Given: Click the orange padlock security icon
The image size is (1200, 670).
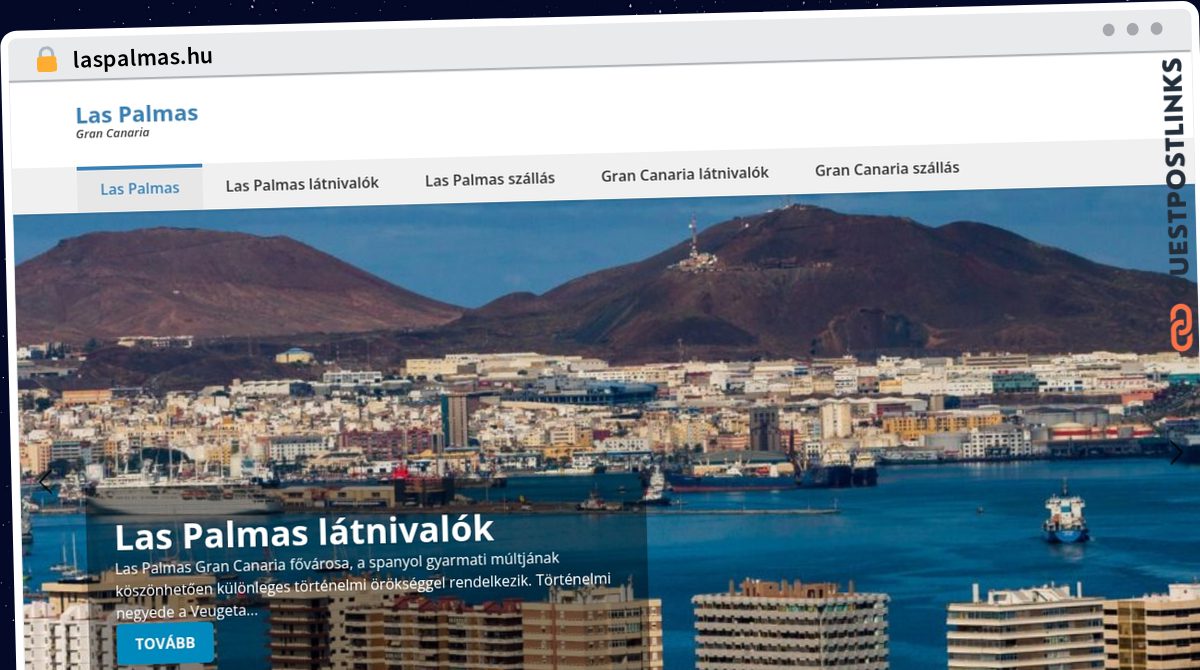Looking at the screenshot, I should tap(46, 59).
